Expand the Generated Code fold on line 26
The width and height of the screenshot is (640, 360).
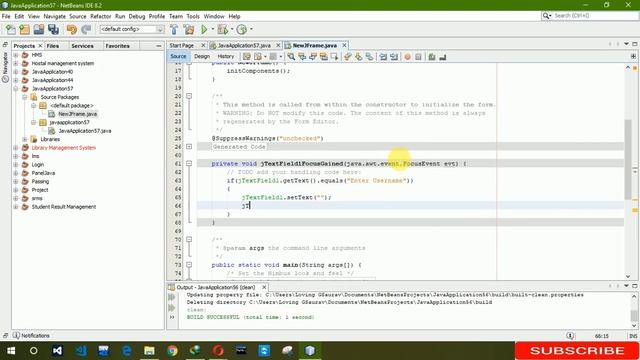189,147
